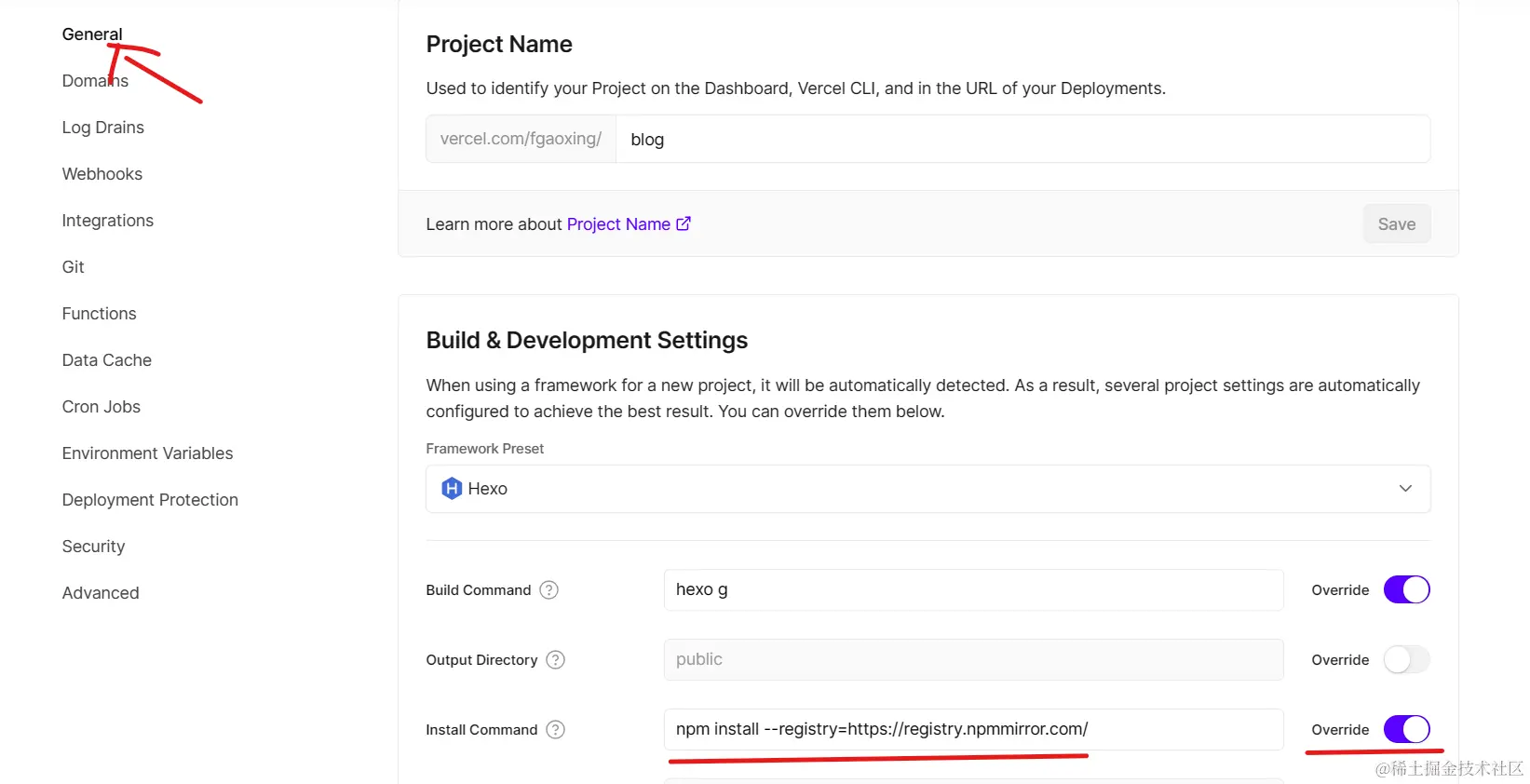The image size is (1530, 784).
Task: Select Deployment Protection in sidebar
Action: (150, 500)
